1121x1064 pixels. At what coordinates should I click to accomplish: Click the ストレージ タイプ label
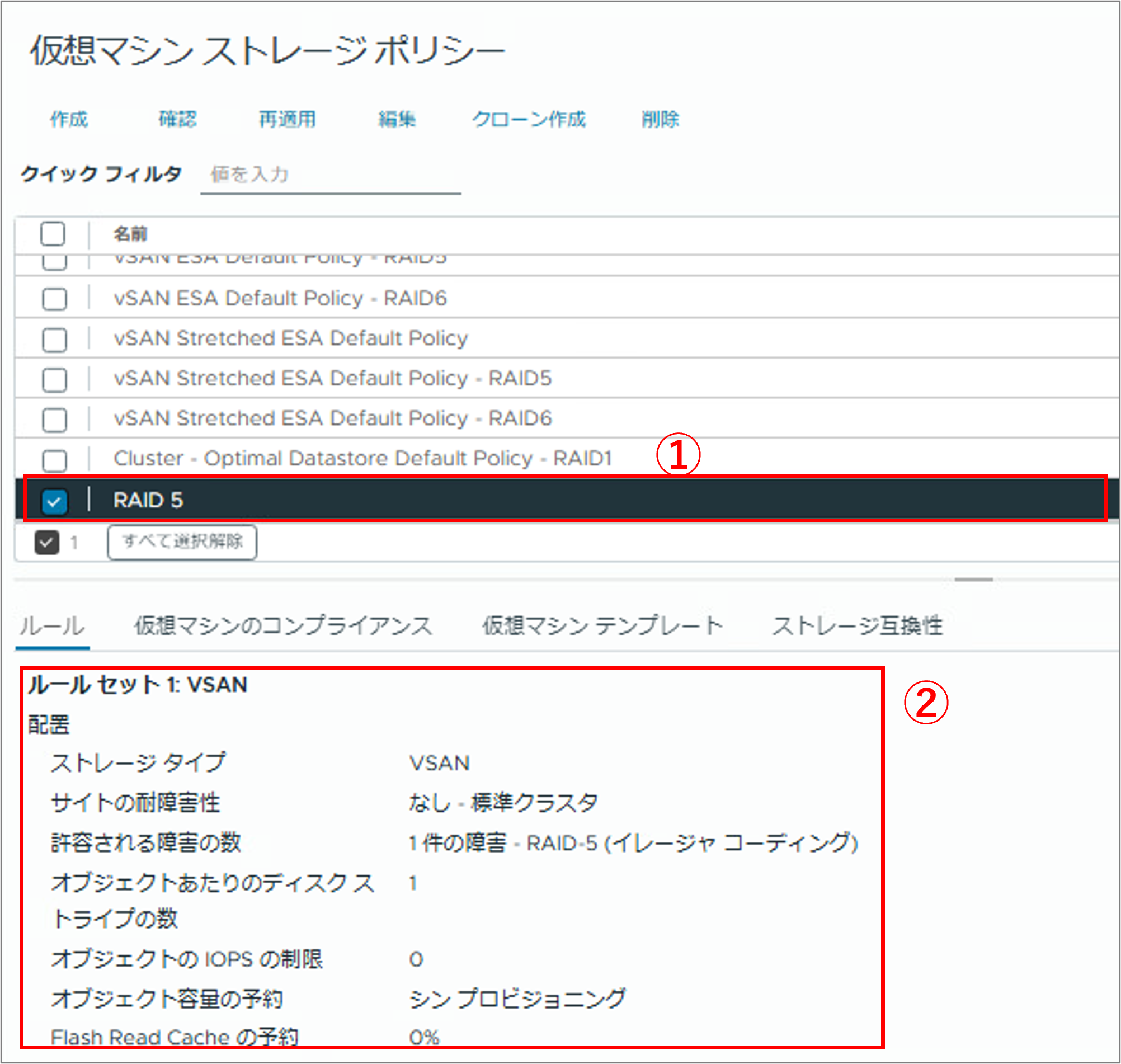138,763
